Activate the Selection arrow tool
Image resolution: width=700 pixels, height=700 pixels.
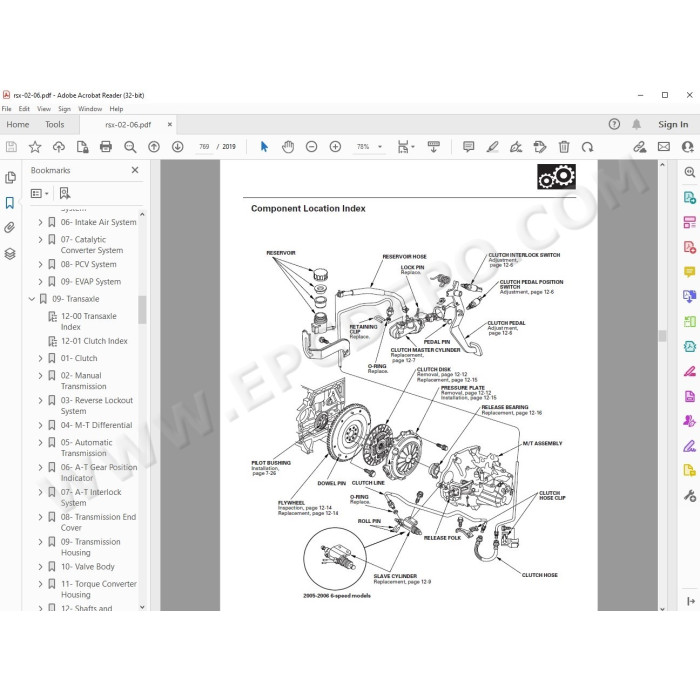coord(264,146)
